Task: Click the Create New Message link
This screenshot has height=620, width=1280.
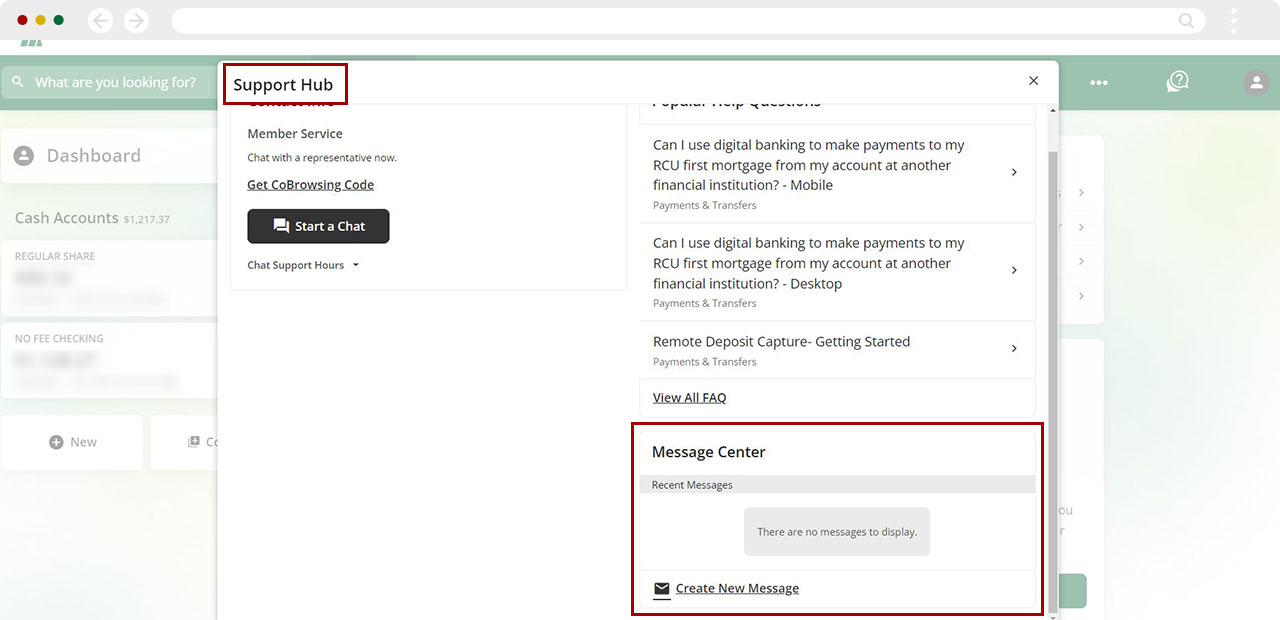Action: tap(737, 589)
